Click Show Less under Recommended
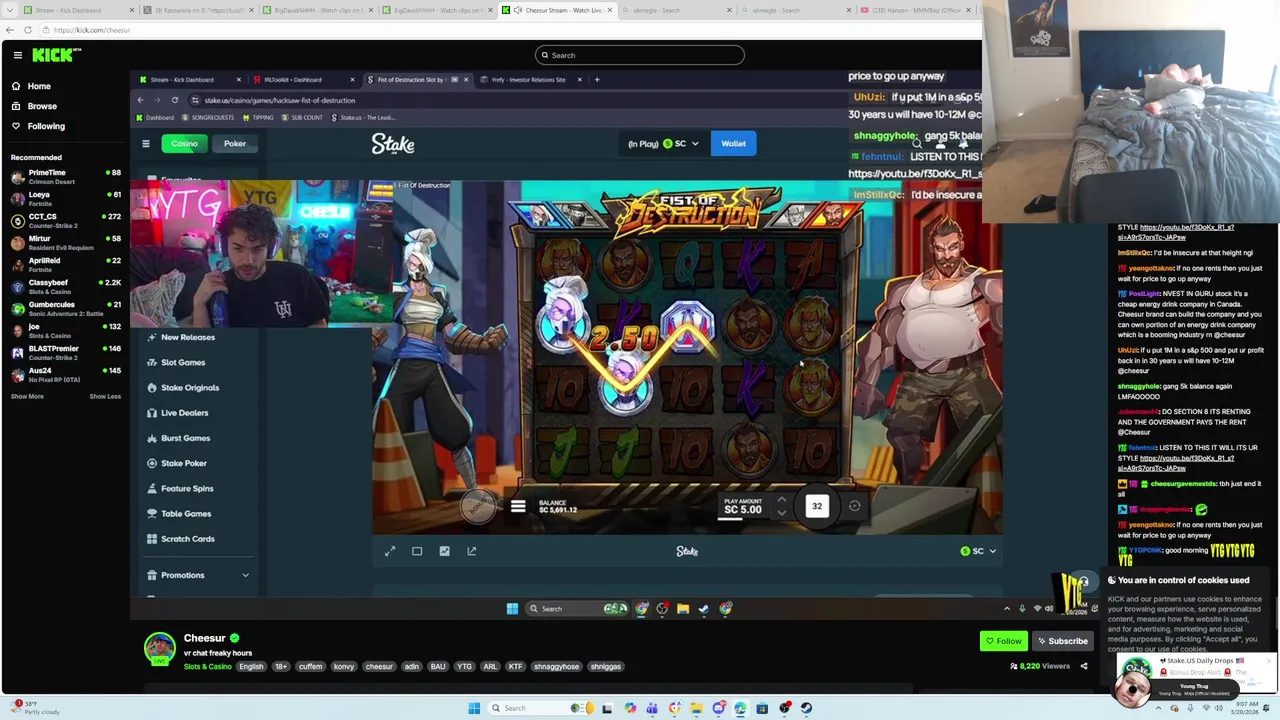 [x=105, y=396]
